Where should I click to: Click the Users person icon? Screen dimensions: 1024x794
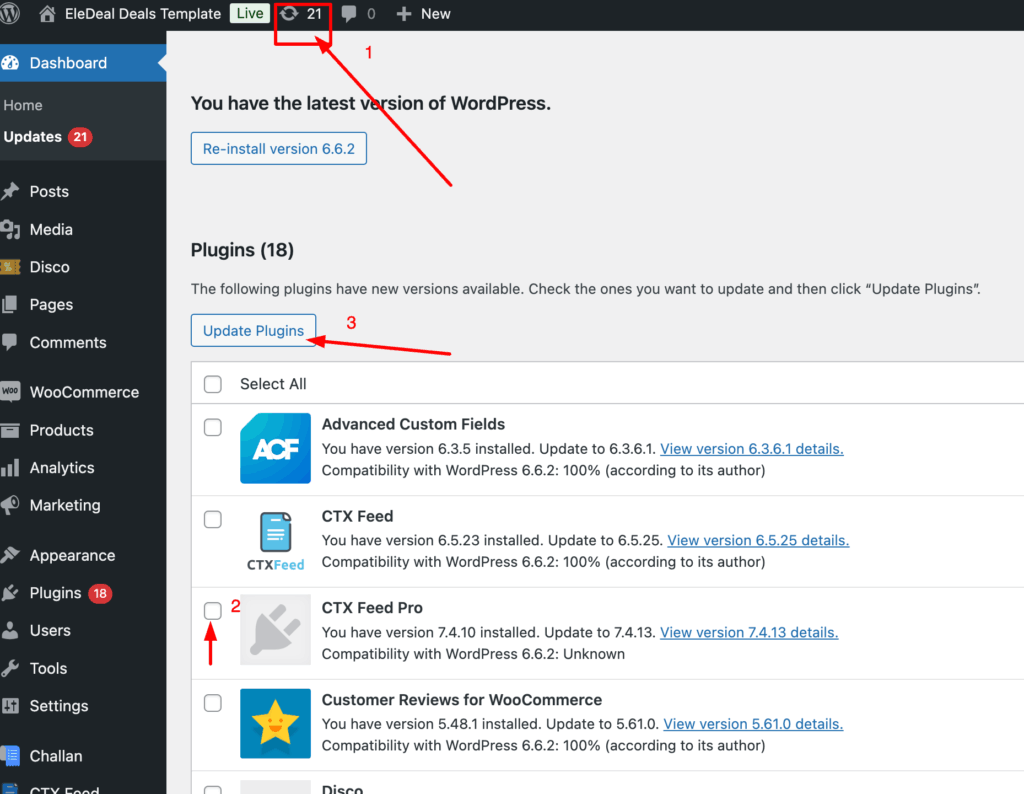point(10,630)
